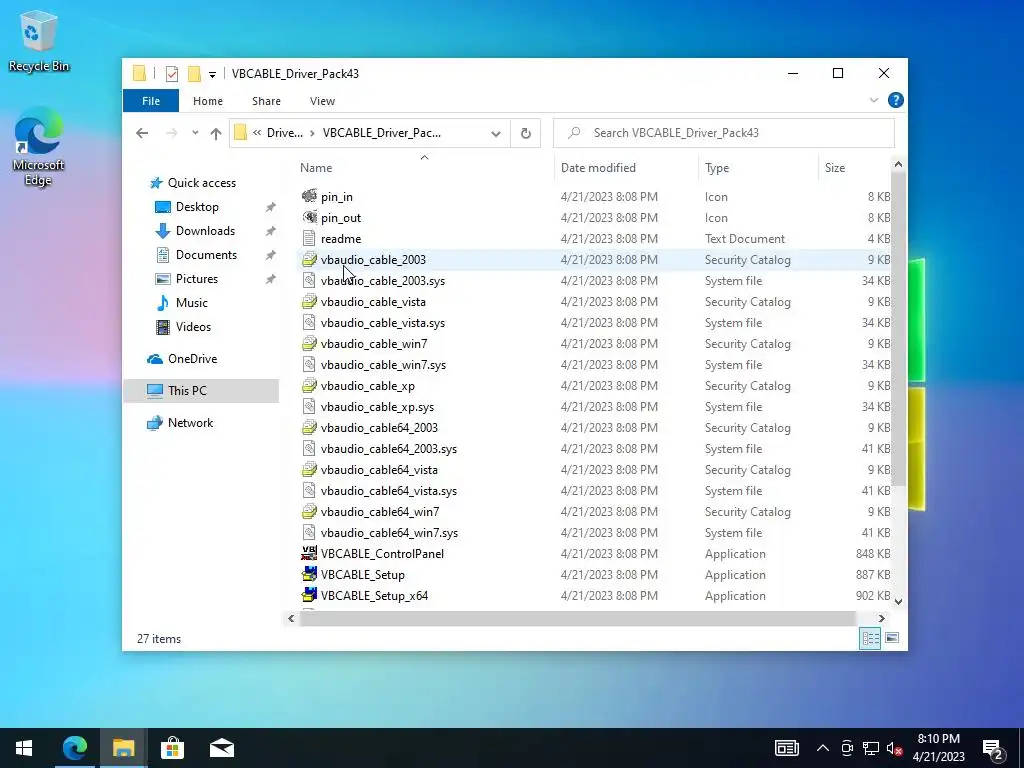Open Microsoft Edge from the taskbar
Viewport: 1024px width, 768px height.
pos(74,748)
